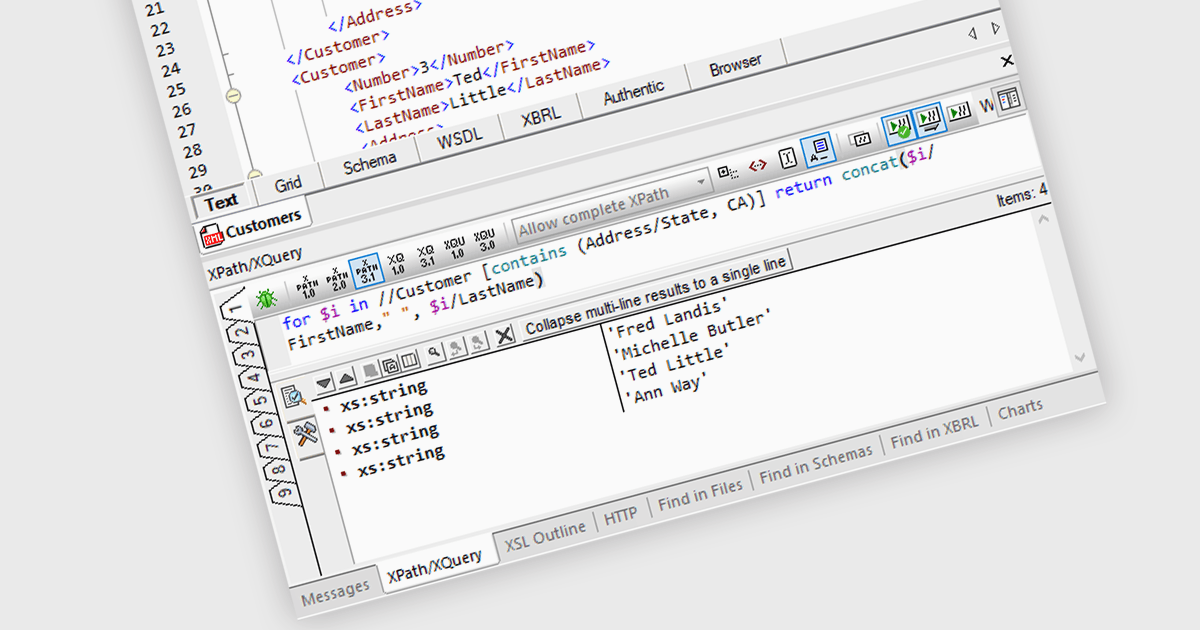This screenshot has height=630, width=1200.
Task: Select expression tab 7
Action: pyautogui.click(x=271, y=447)
